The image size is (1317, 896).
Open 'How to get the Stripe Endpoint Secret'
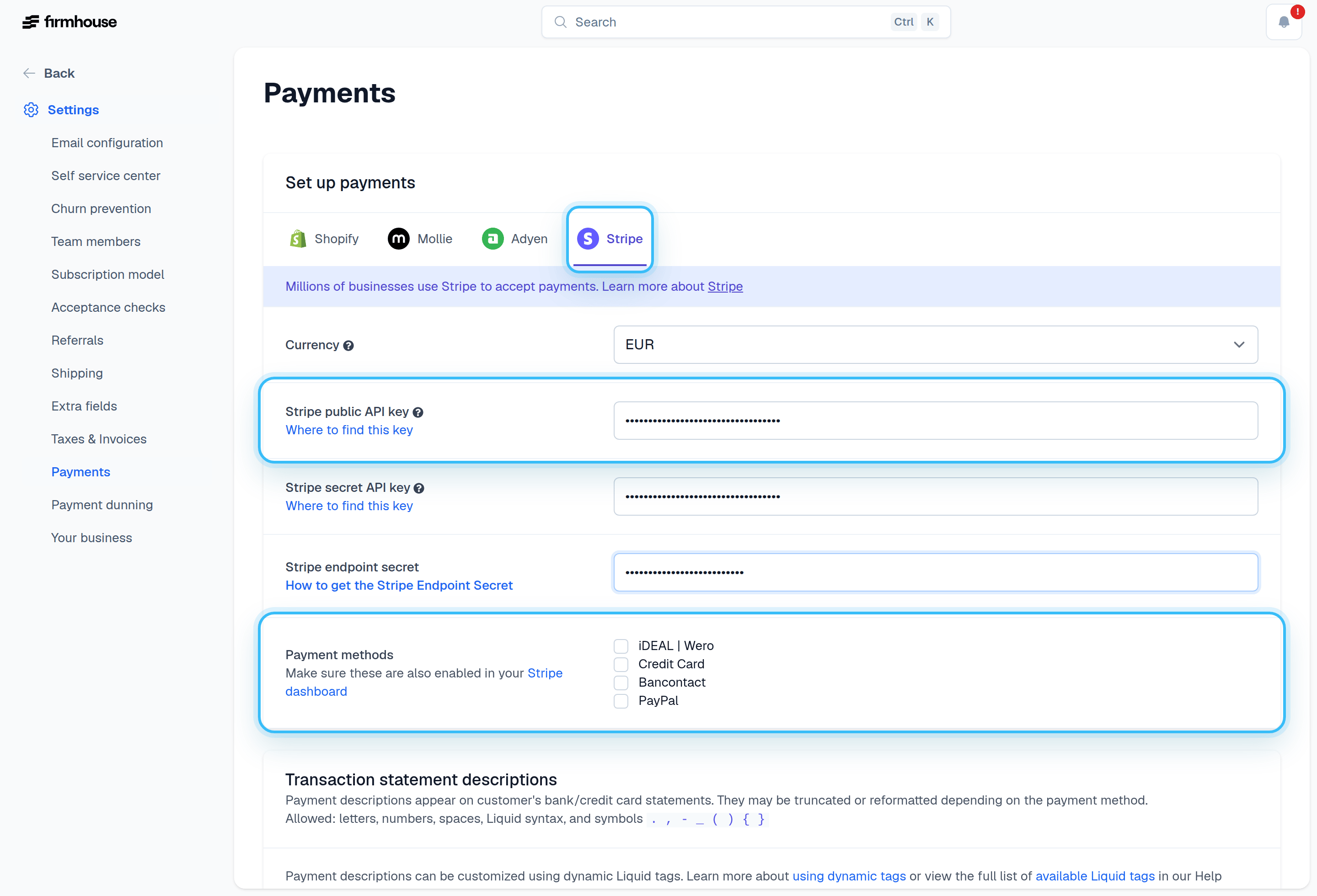(399, 585)
